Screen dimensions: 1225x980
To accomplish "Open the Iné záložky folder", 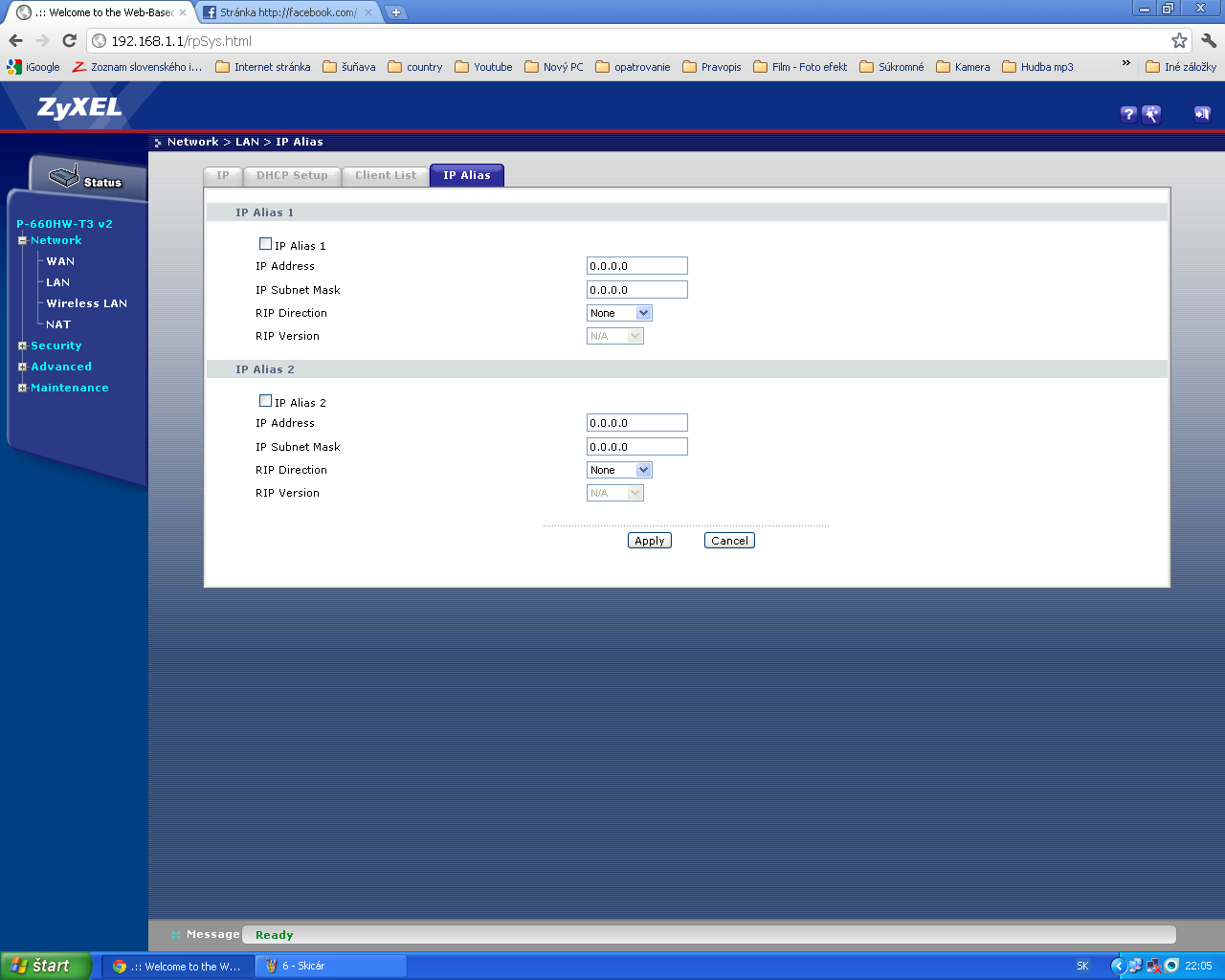I will (1181, 67).
